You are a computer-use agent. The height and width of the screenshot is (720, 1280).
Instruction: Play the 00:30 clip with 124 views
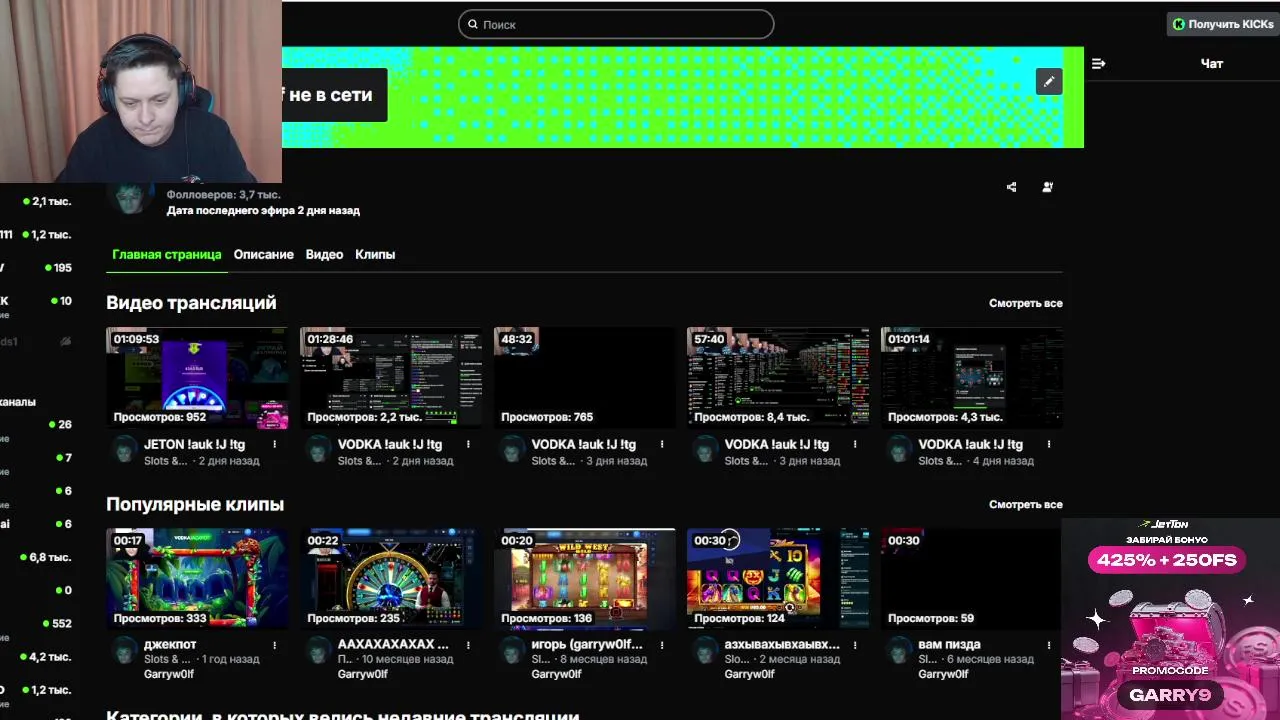tap(778, 579)
